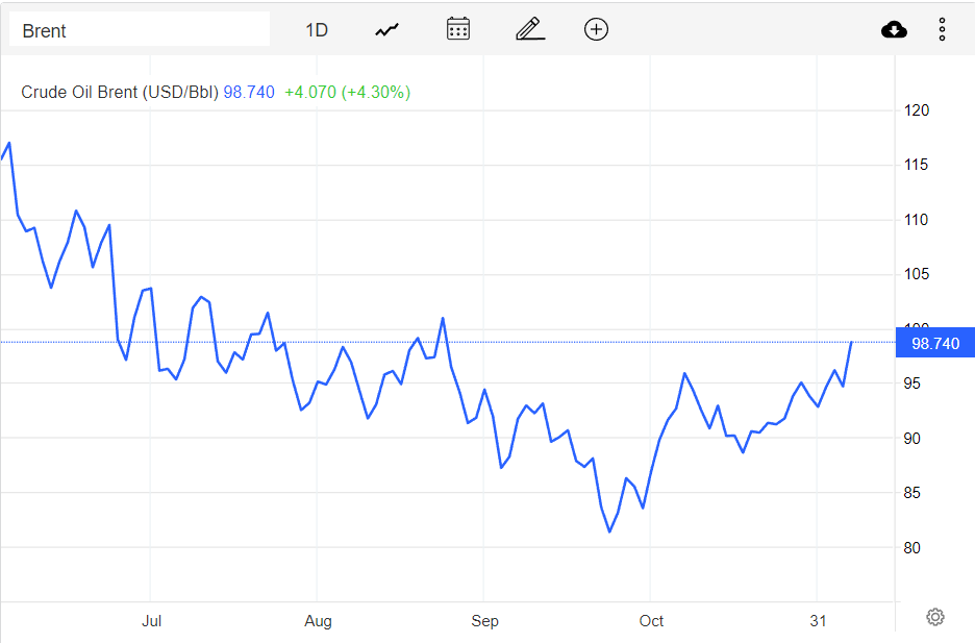Open the three-dot more options menu

point(942,30)
